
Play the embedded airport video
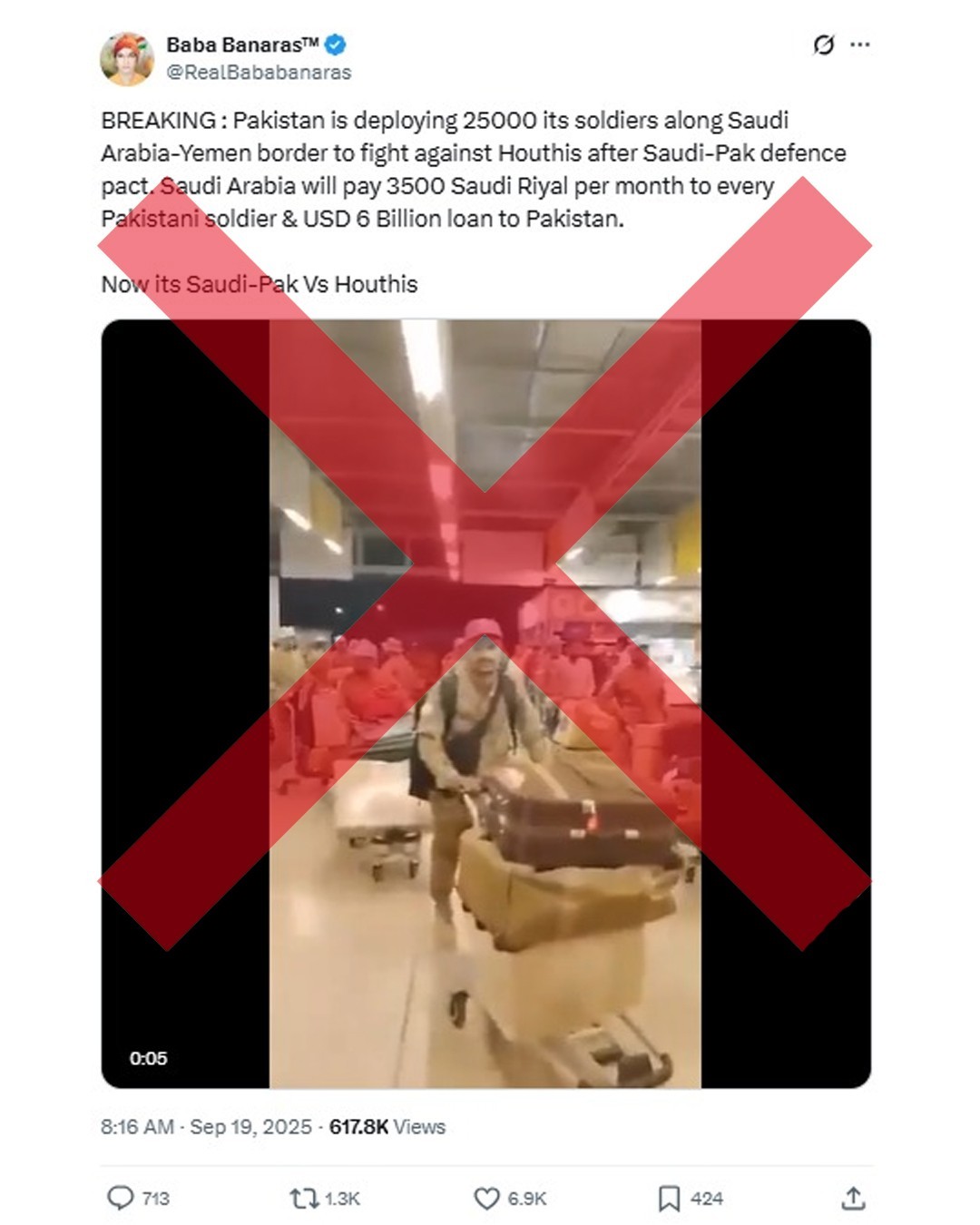coord(485,703)
